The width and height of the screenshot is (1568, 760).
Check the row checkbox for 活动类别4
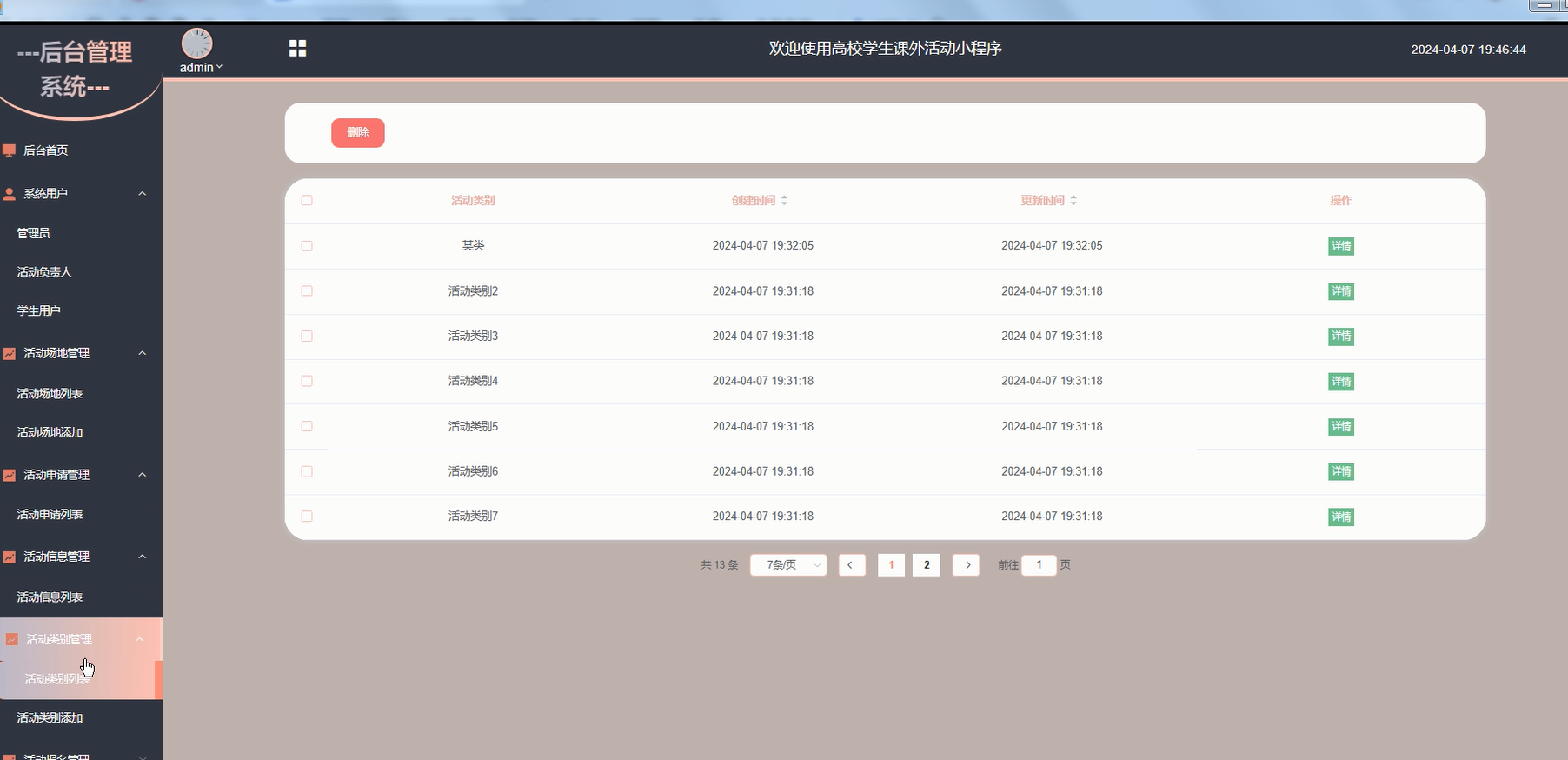[307, 382]
